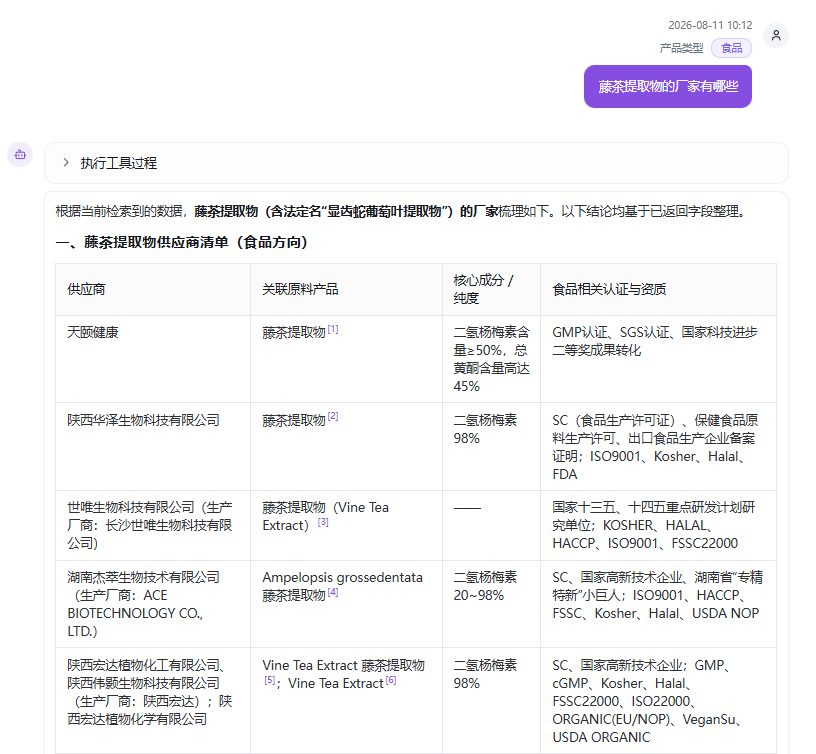Click the 食品相关认证与资质 column header
The image size is (816, 754).
coord(658,289)
